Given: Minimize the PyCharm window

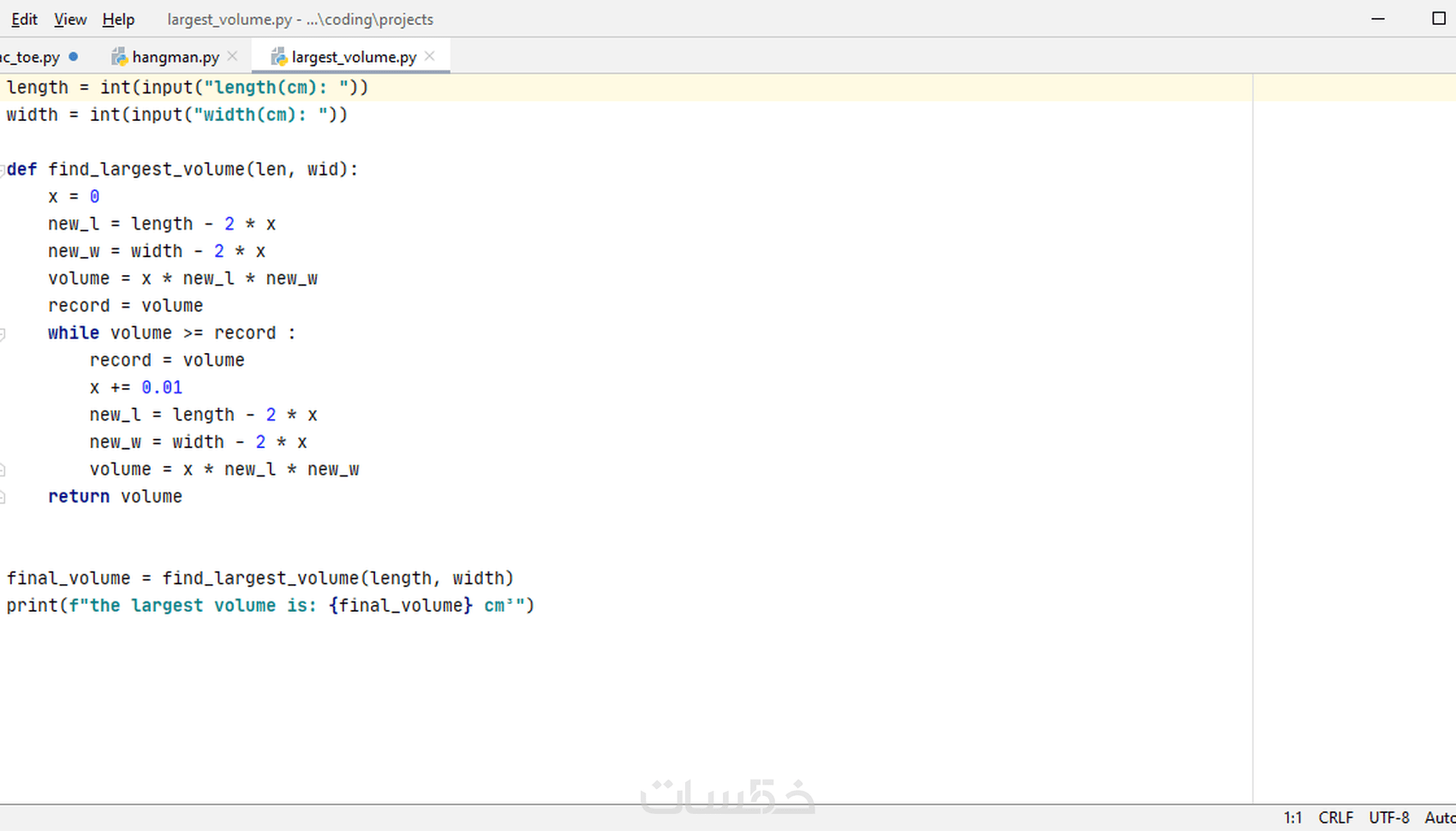Looking at the screenshot, I should (x=1378, y=19).
